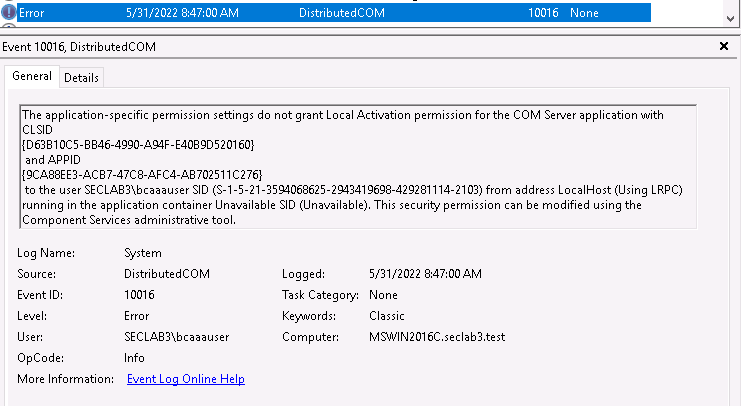Click the Computer value MSWIN2016C.seclab3.test
The width and height of the screenshot is (741, 406).
click(437, 337)
